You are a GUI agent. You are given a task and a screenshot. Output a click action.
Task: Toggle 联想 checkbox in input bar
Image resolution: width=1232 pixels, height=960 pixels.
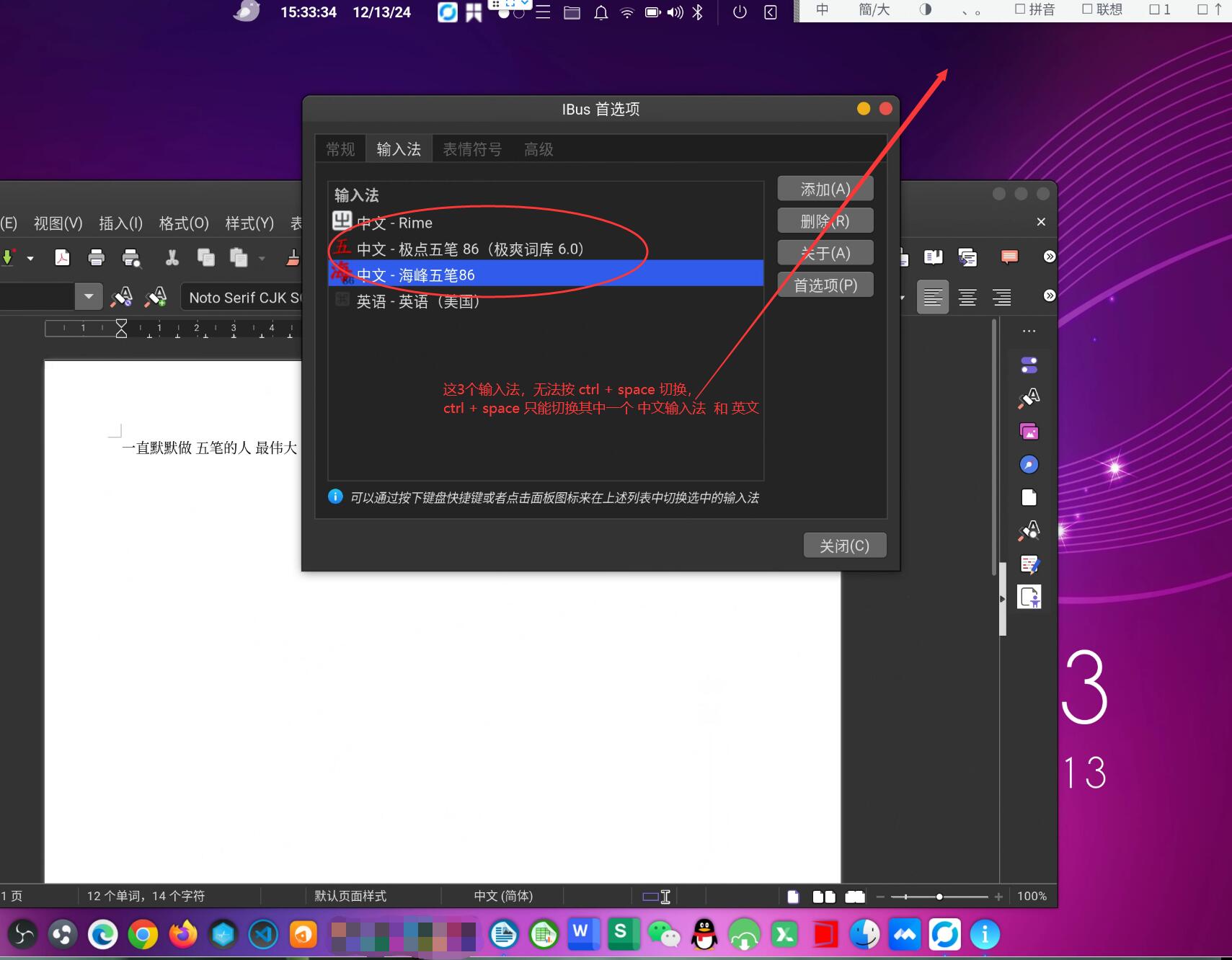(x=1102, y=9)
